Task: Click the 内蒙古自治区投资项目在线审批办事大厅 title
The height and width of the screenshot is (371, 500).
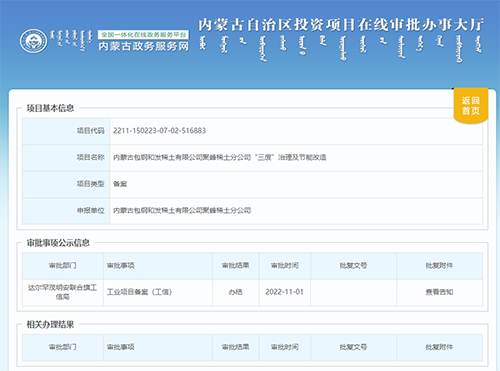Action: pos(341,25)
